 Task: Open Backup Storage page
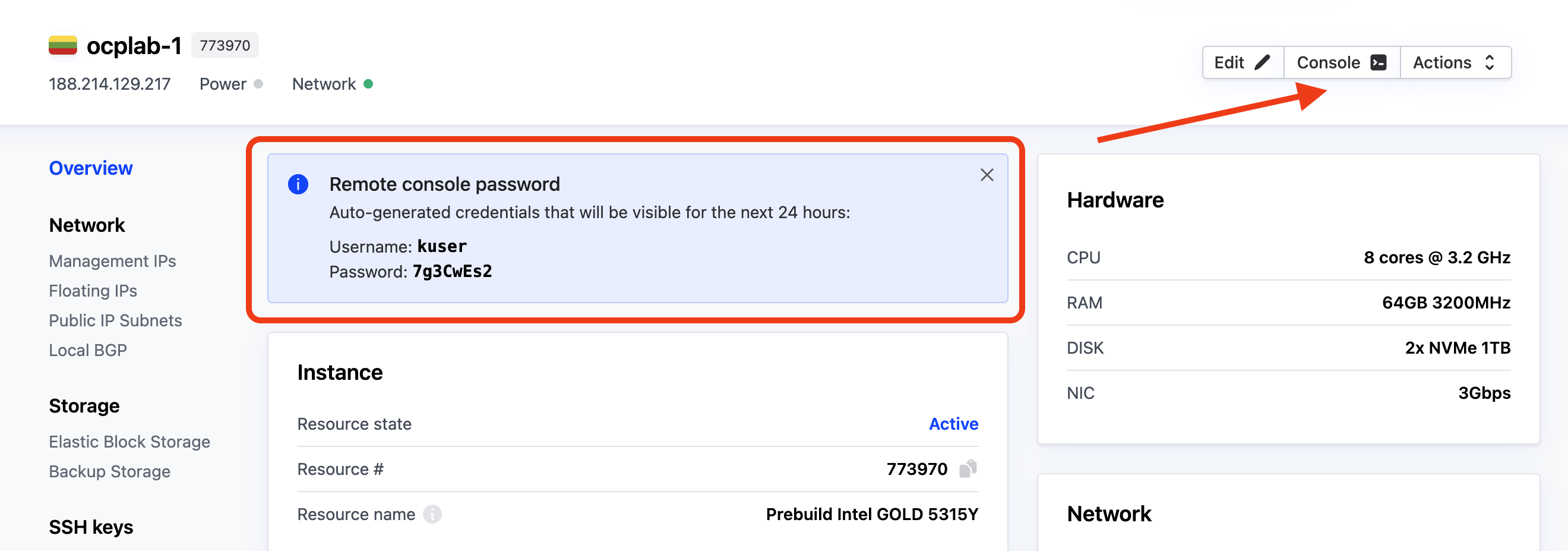(x=109, y=472)
